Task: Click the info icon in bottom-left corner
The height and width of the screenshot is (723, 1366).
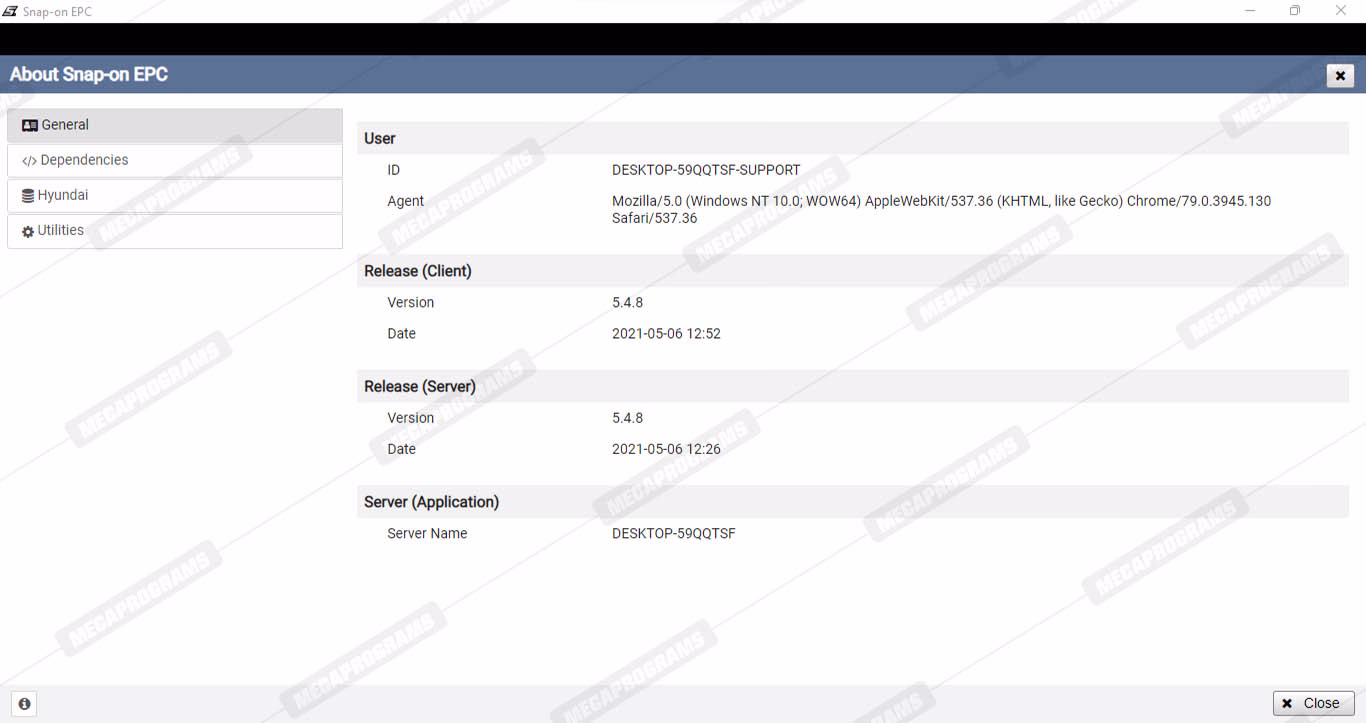Action: click(x=24, y=704)
